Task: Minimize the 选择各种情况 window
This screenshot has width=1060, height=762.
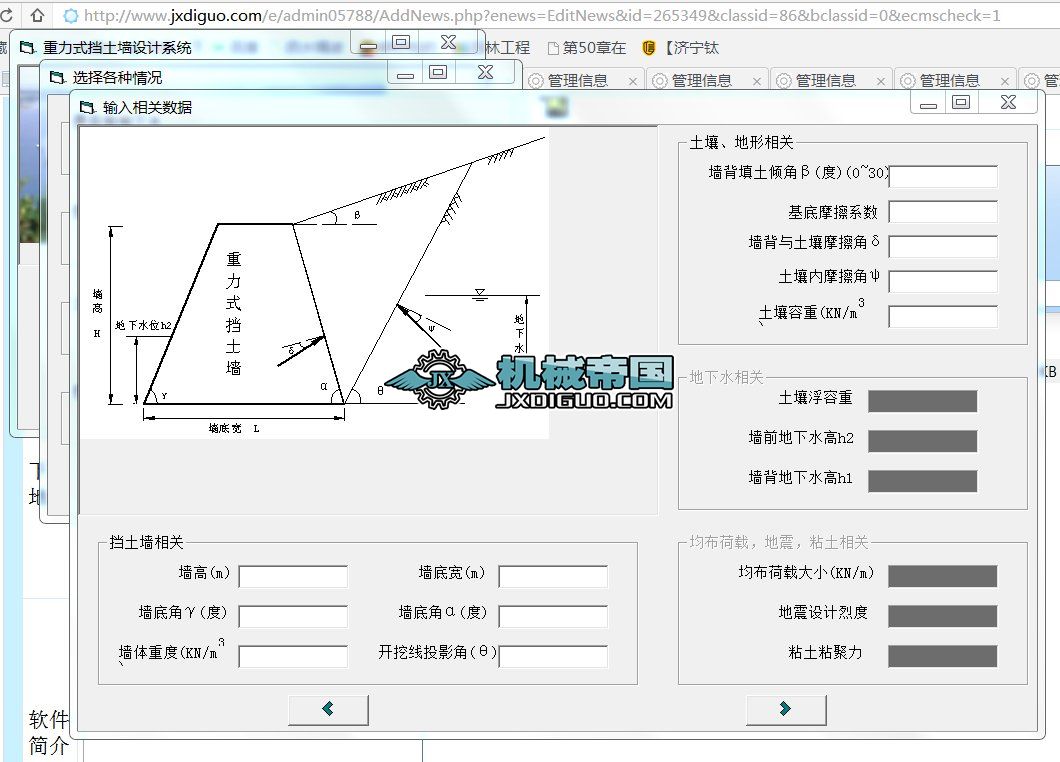Action: tap(406, 72)
